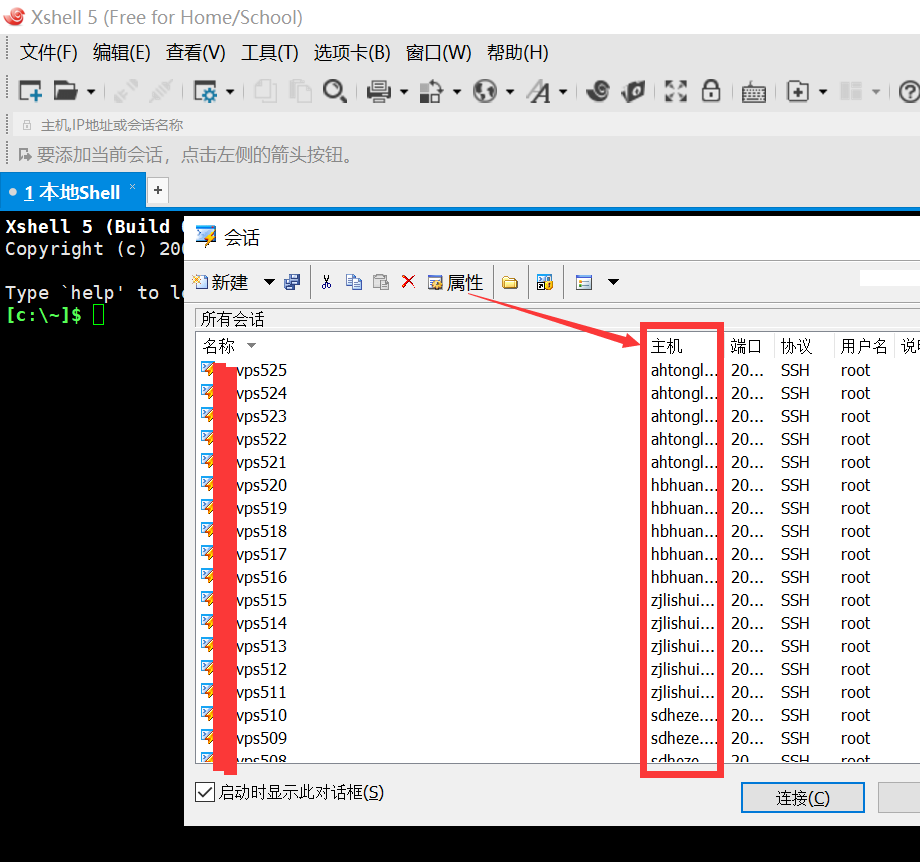Toggle Full Screen mode icon

coord(675,91)
